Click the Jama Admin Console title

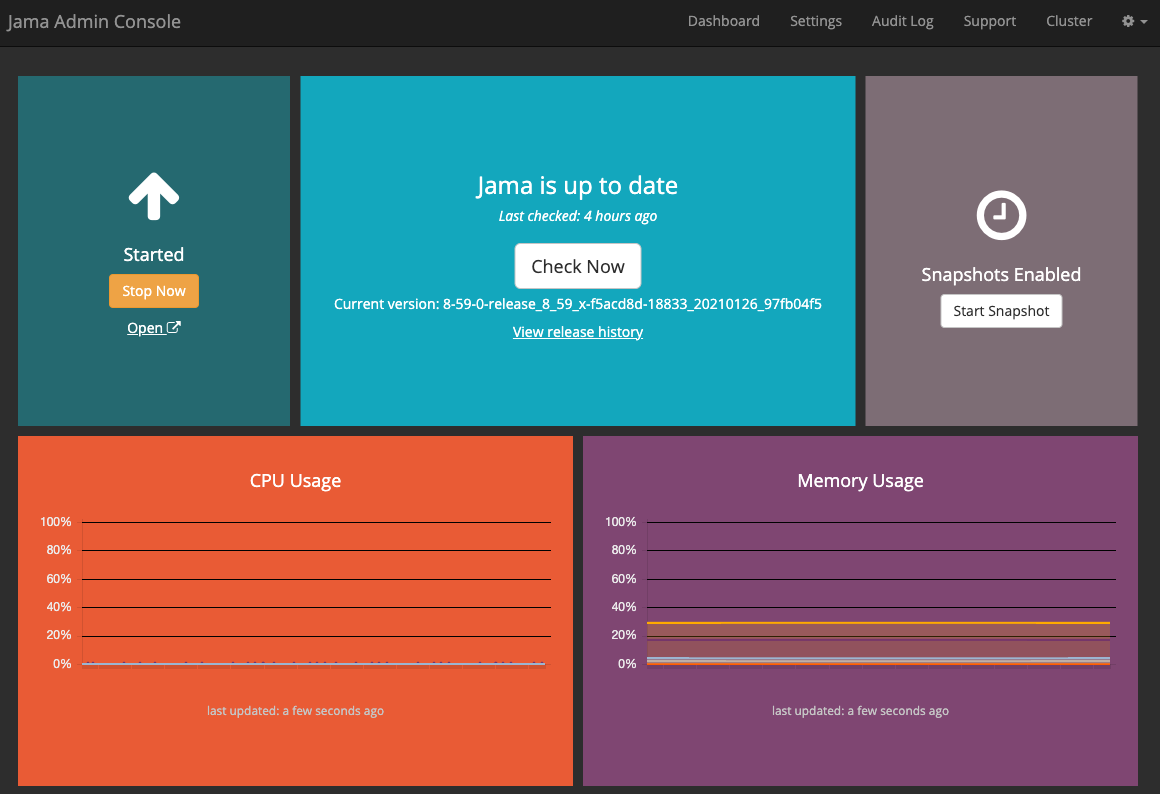click(x=94, y=21)
